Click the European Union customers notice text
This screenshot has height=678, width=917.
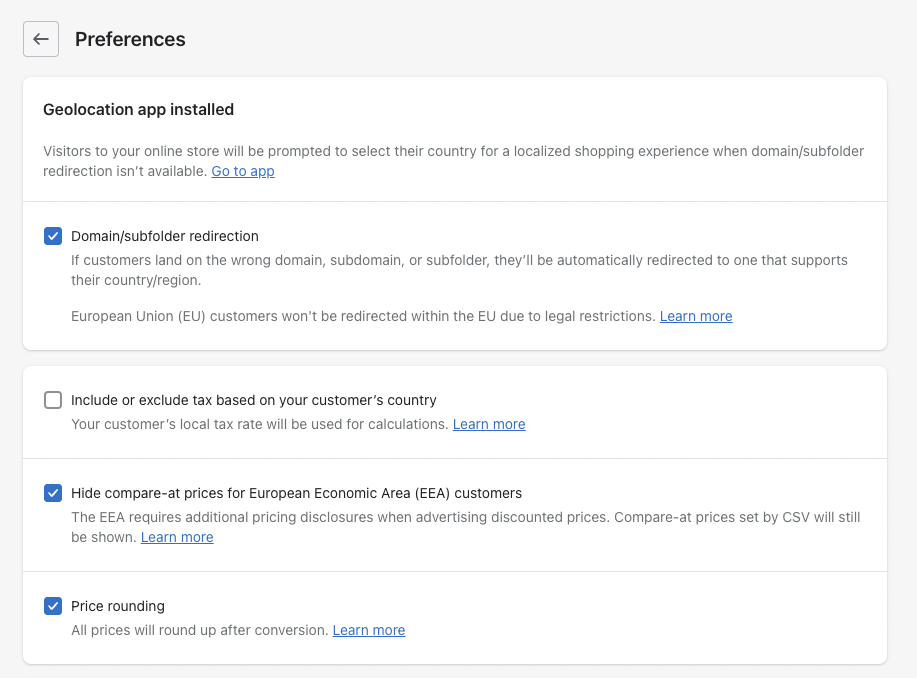pos(363,316)
